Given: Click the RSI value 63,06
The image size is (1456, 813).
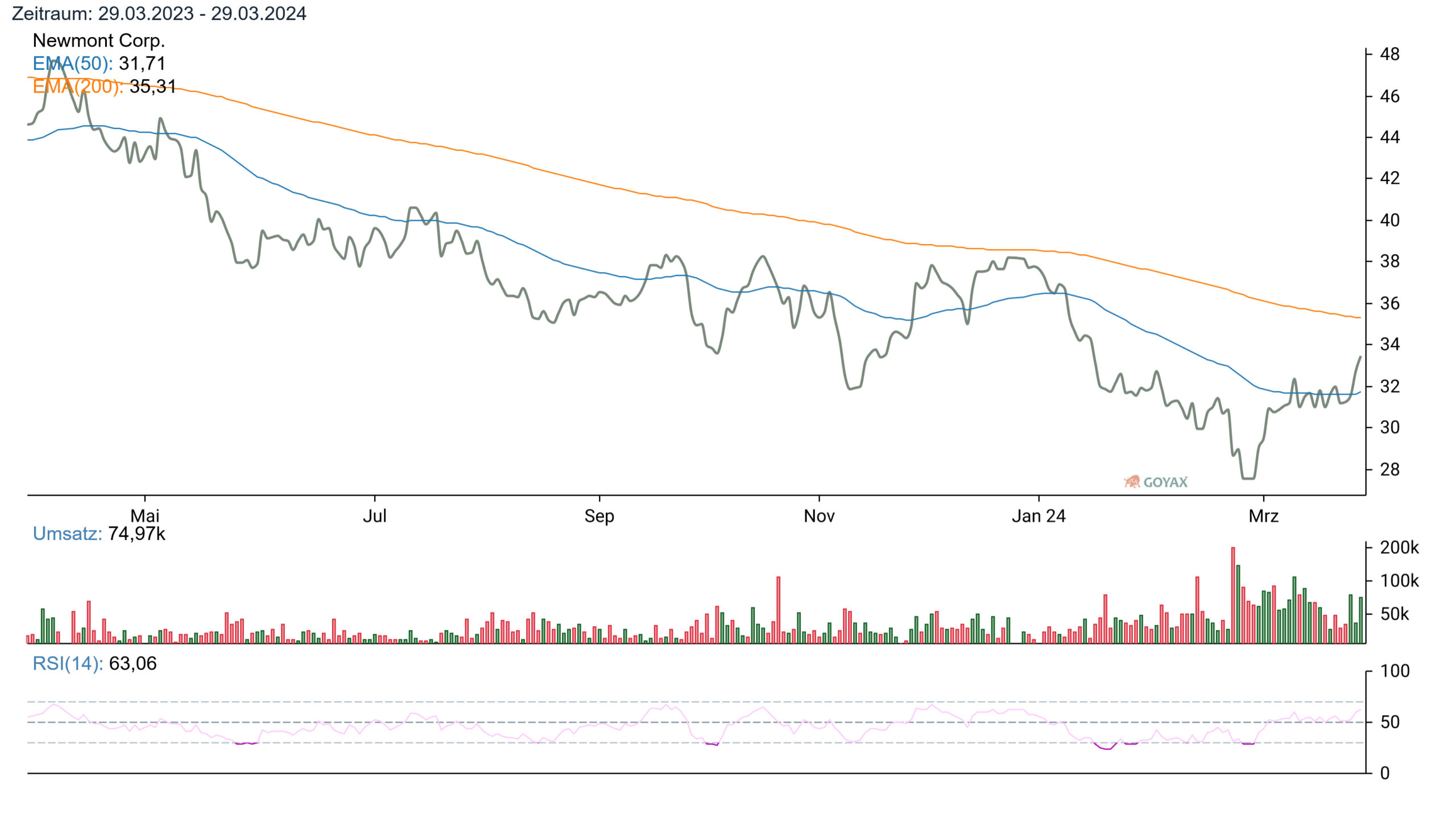Looking at the screenshot, I should pyautogui.click(x=133, y=663).
